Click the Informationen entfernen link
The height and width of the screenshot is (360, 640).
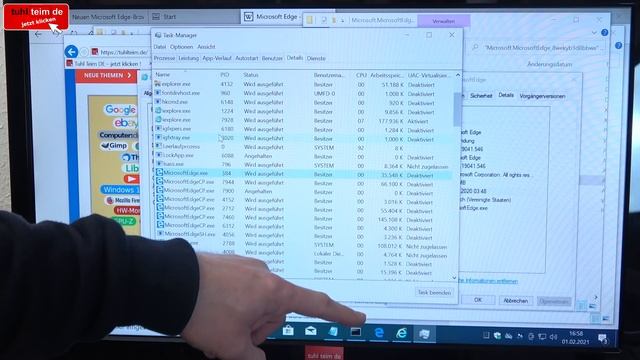point(488,281)
